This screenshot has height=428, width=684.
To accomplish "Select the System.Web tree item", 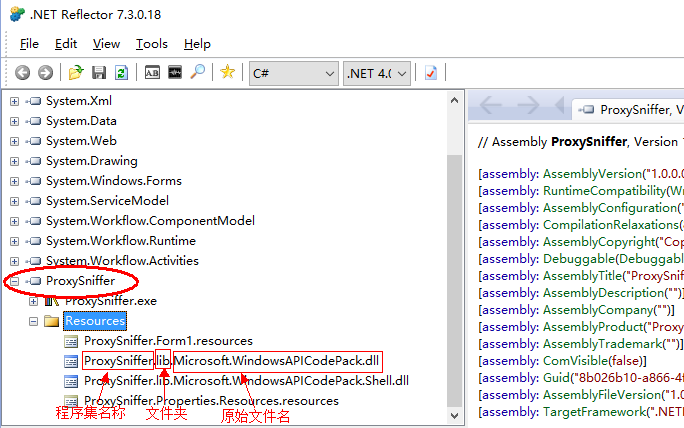I will [82, 141].
